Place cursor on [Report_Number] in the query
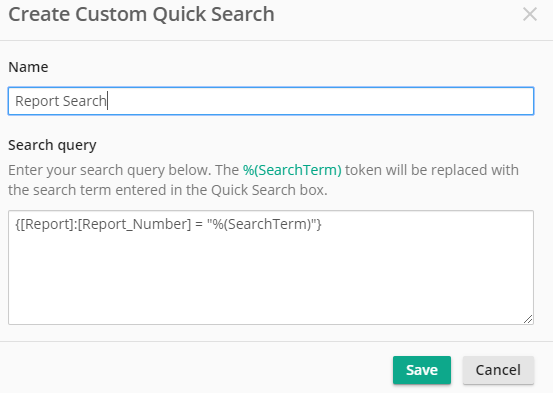This screenshot has height=393, width=553. [x=134, y=224]
